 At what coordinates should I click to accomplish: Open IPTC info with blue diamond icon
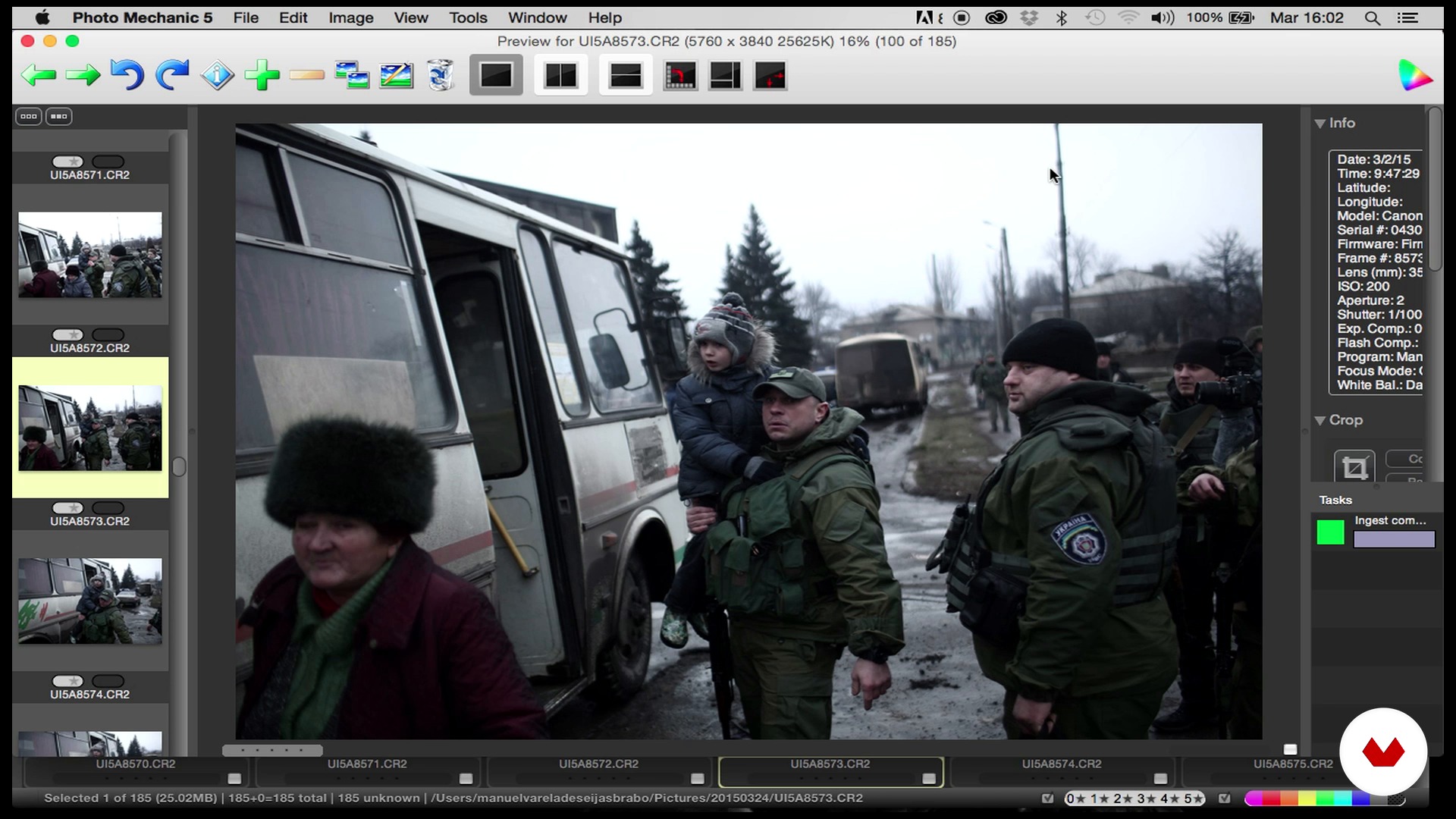[218, 75]
